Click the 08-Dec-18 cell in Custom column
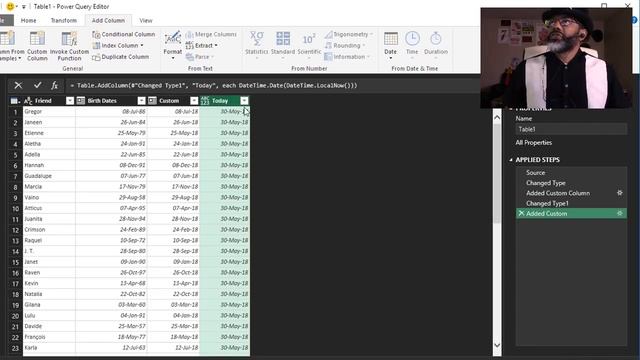Viewport: 640px width, 360px height. [173, 165]
